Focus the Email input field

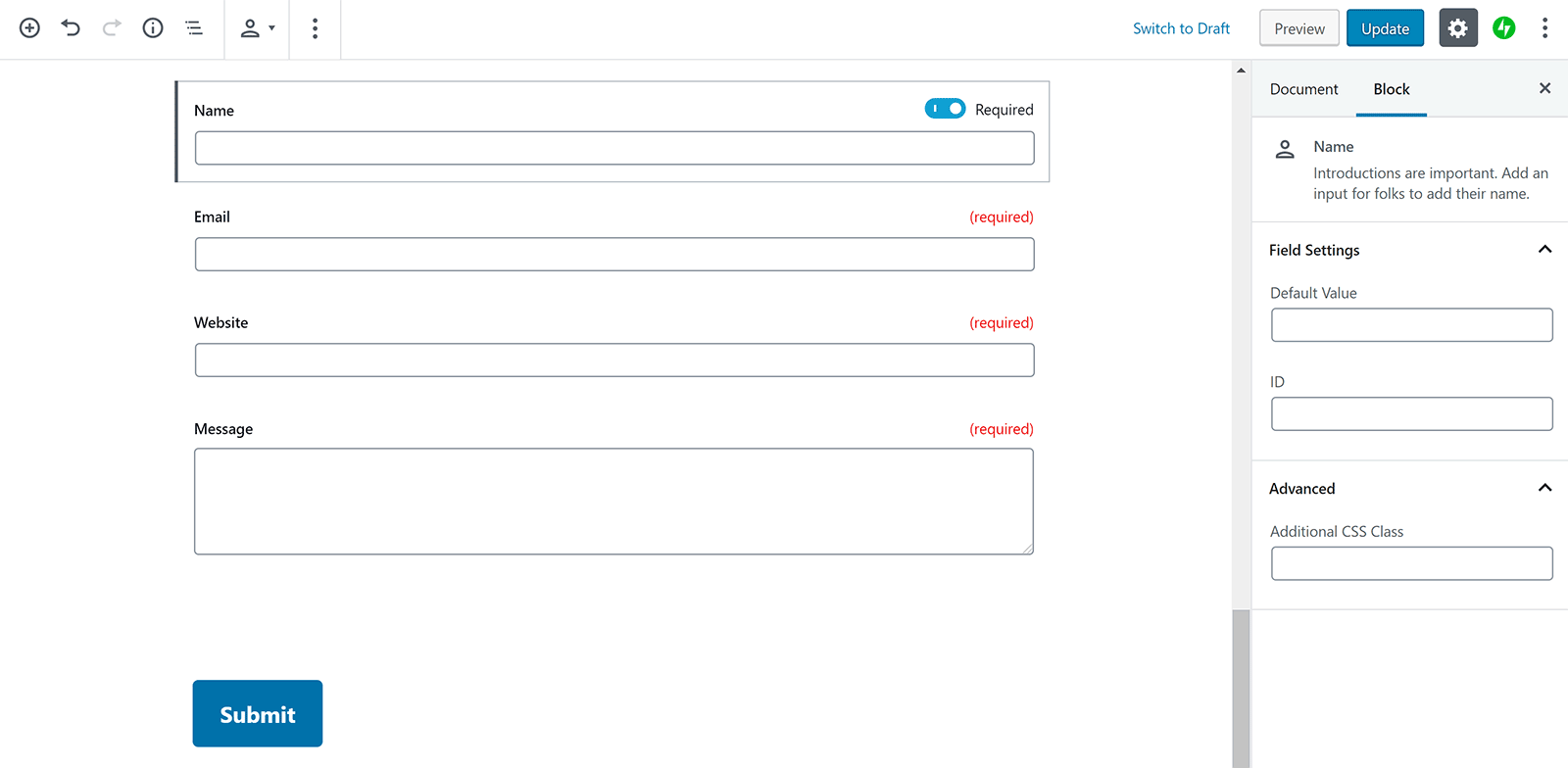click(614, 254)
